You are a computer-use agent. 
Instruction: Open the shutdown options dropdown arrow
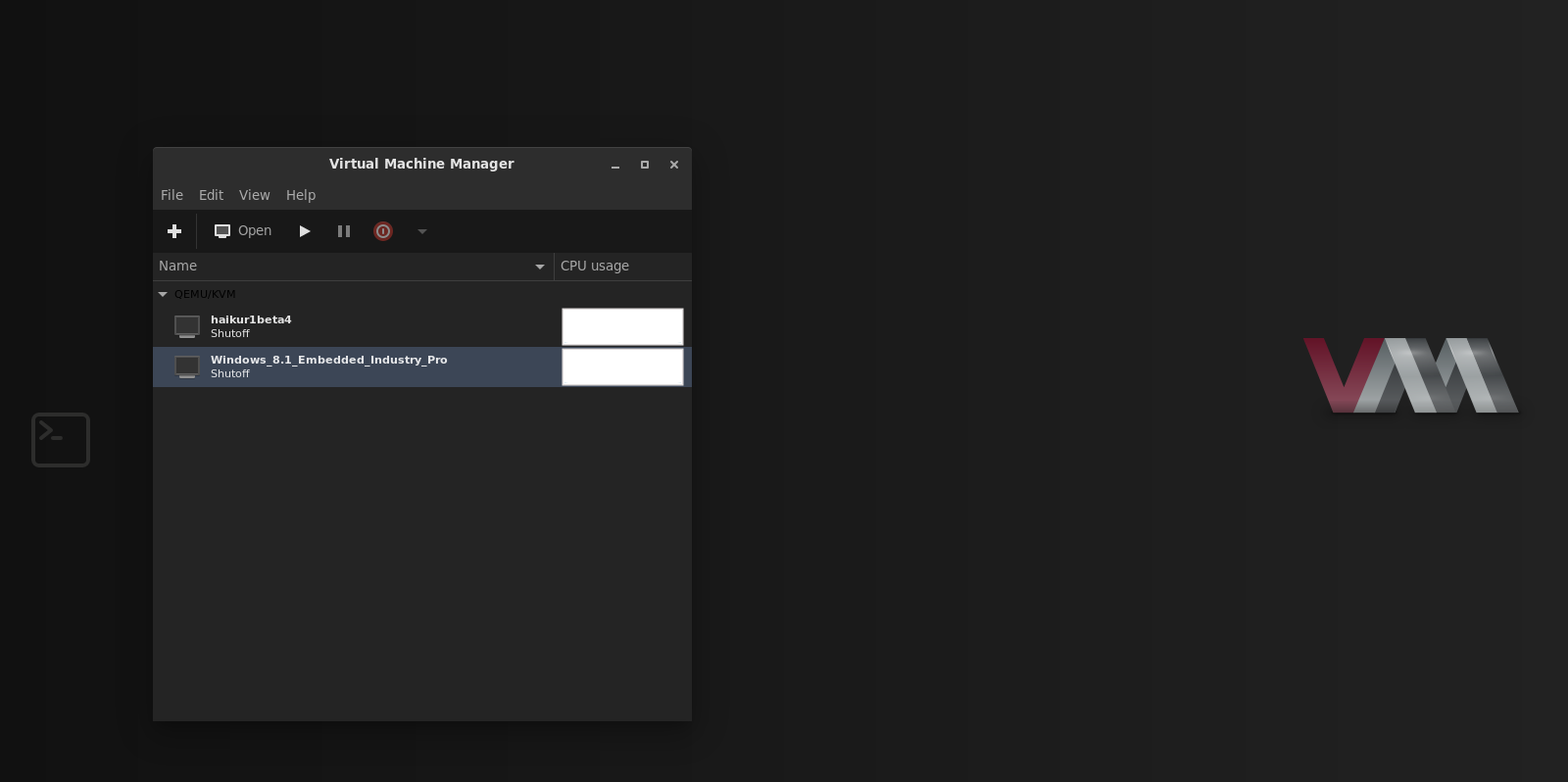[x=422, y=231]
